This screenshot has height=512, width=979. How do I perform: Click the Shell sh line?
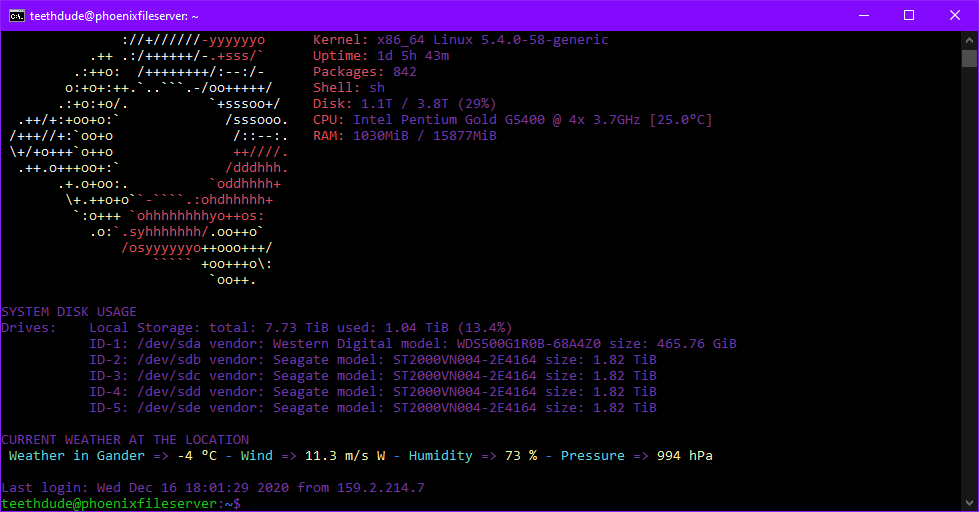tap(349, 87)
